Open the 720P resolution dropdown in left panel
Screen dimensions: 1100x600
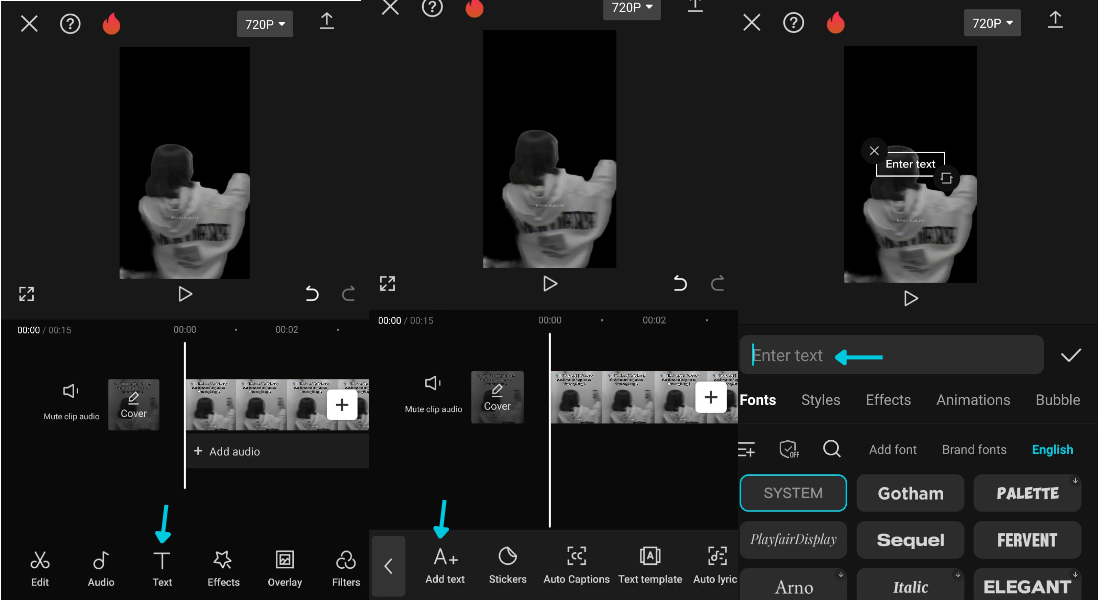265,24
